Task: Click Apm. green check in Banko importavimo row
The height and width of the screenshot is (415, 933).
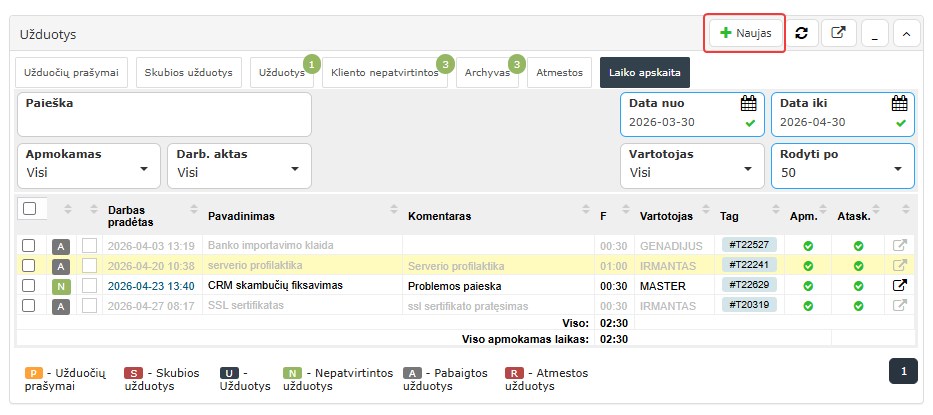Action: 807,245
